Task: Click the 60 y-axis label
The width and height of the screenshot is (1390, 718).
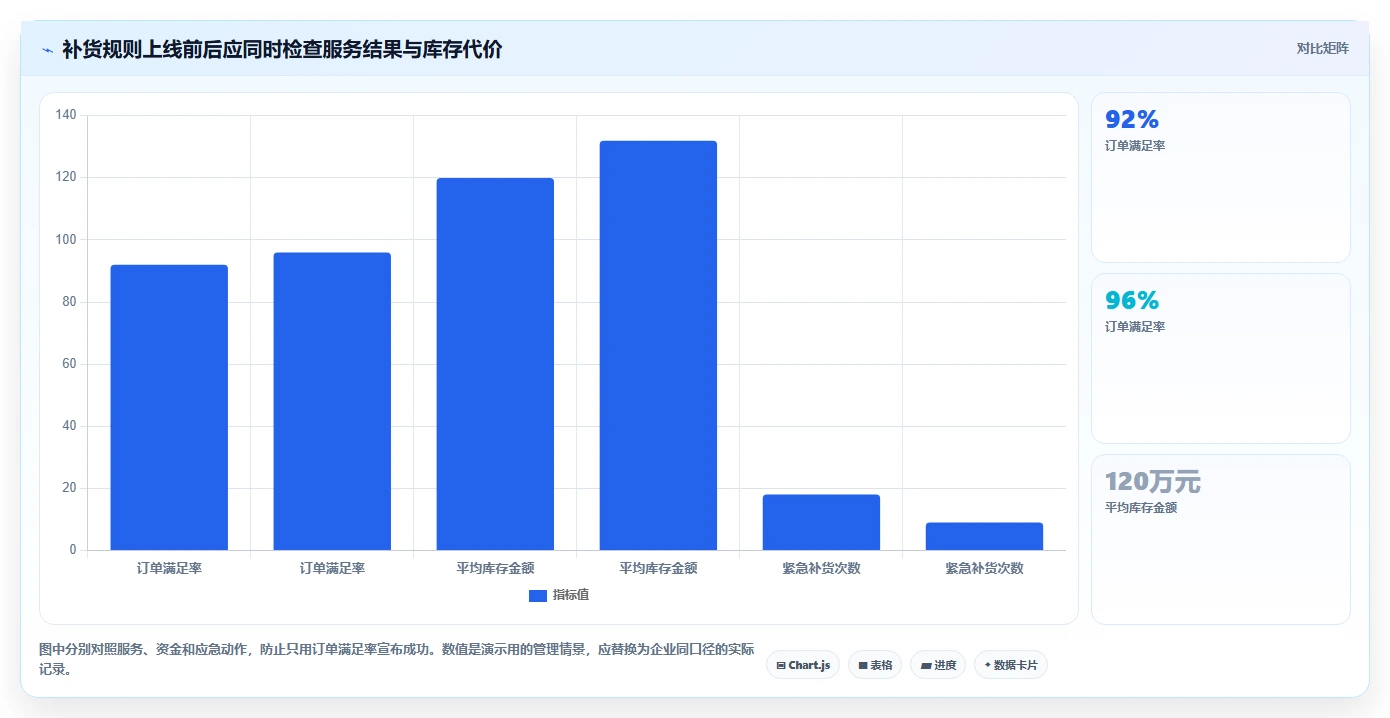Action: 69,364
